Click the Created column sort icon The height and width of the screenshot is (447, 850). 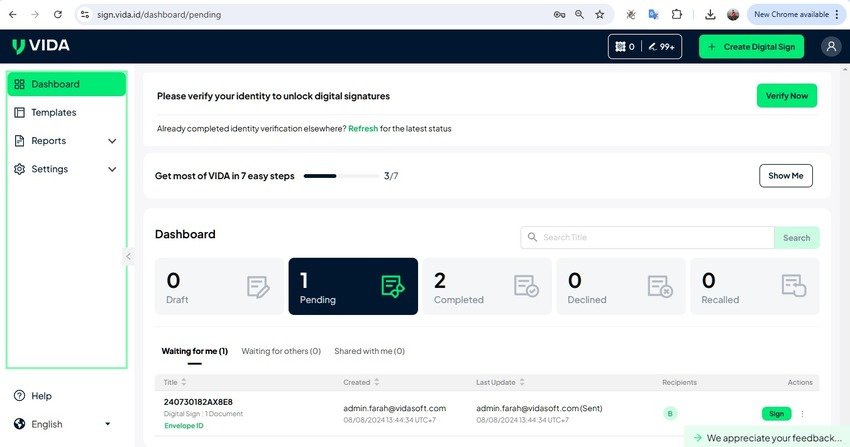point(376,382)
